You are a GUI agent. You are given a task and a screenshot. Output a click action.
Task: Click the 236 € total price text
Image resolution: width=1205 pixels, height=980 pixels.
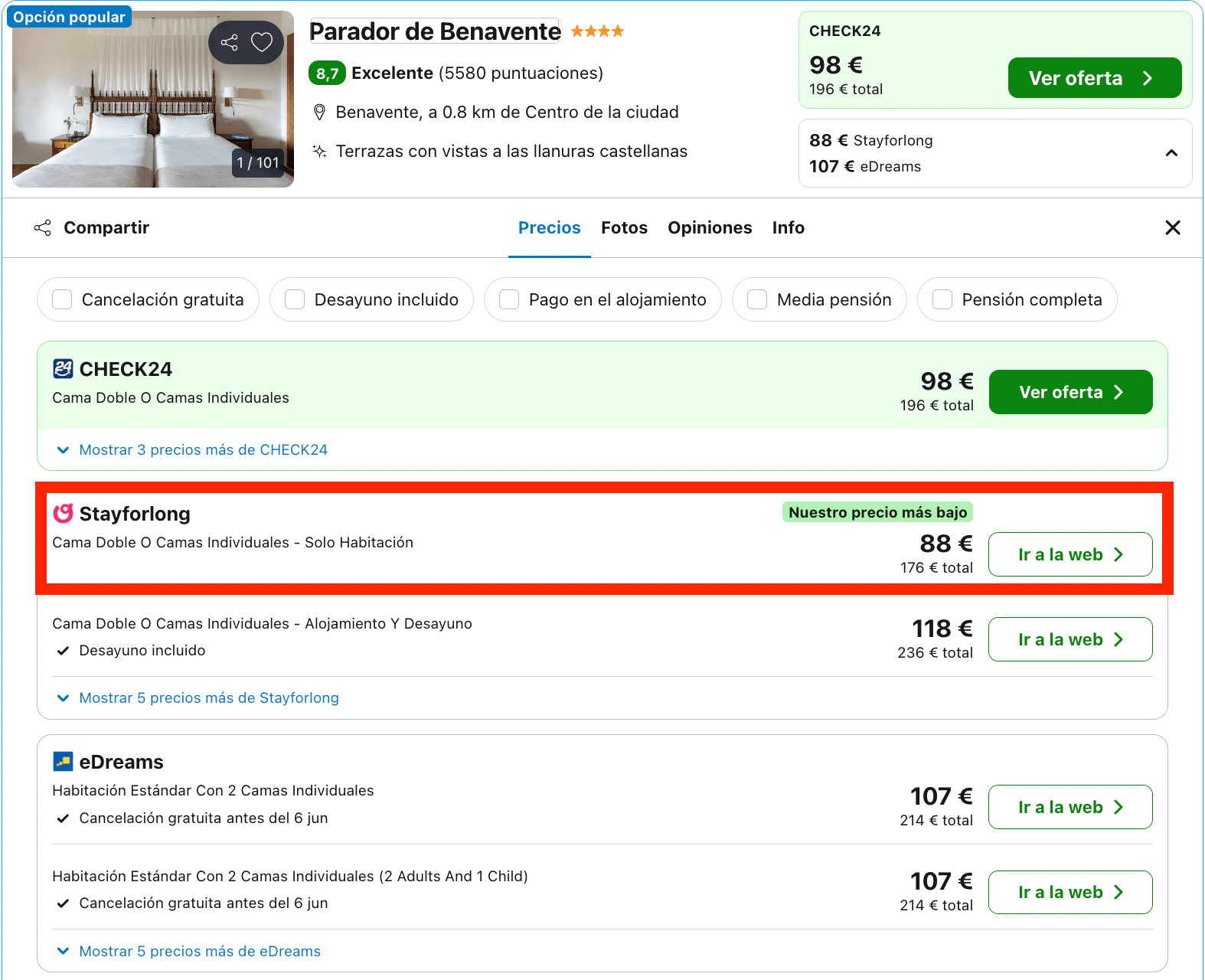[935, 652]
